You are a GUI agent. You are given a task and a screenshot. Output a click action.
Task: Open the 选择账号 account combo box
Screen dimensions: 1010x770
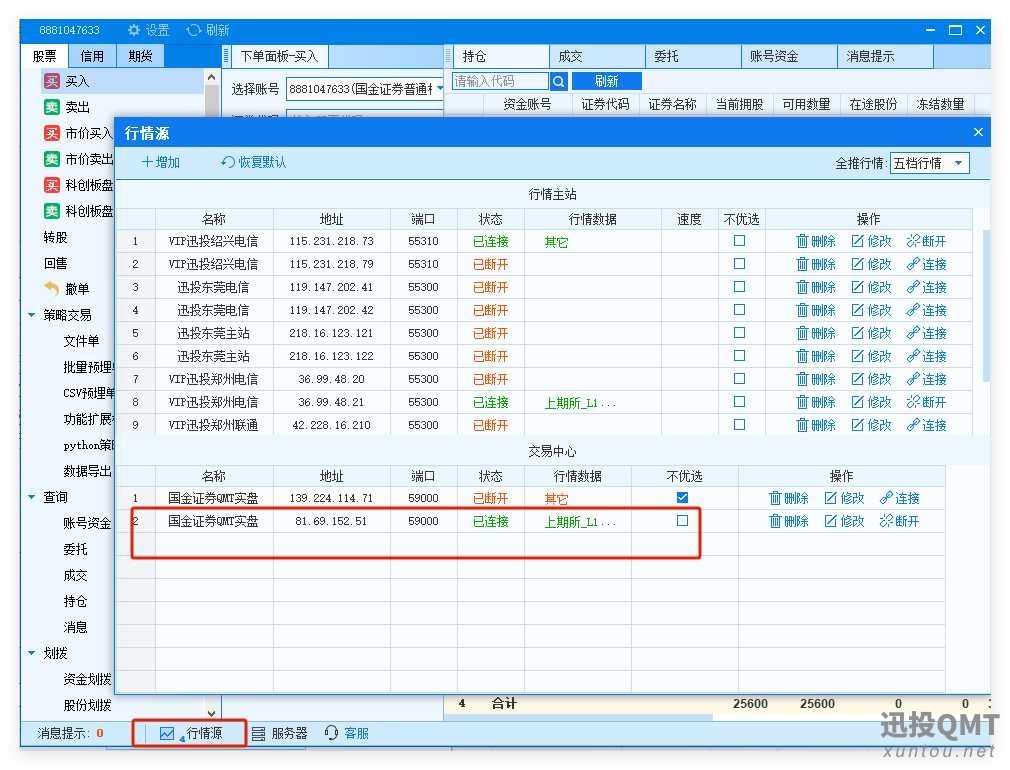coord(365,89)
